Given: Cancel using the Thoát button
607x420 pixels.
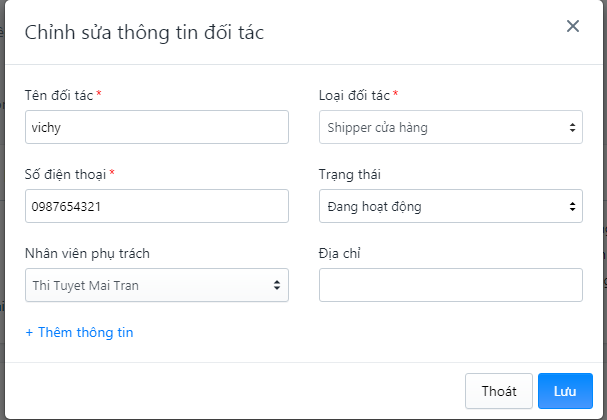Looking at the screenshot, I should point(499,391).
